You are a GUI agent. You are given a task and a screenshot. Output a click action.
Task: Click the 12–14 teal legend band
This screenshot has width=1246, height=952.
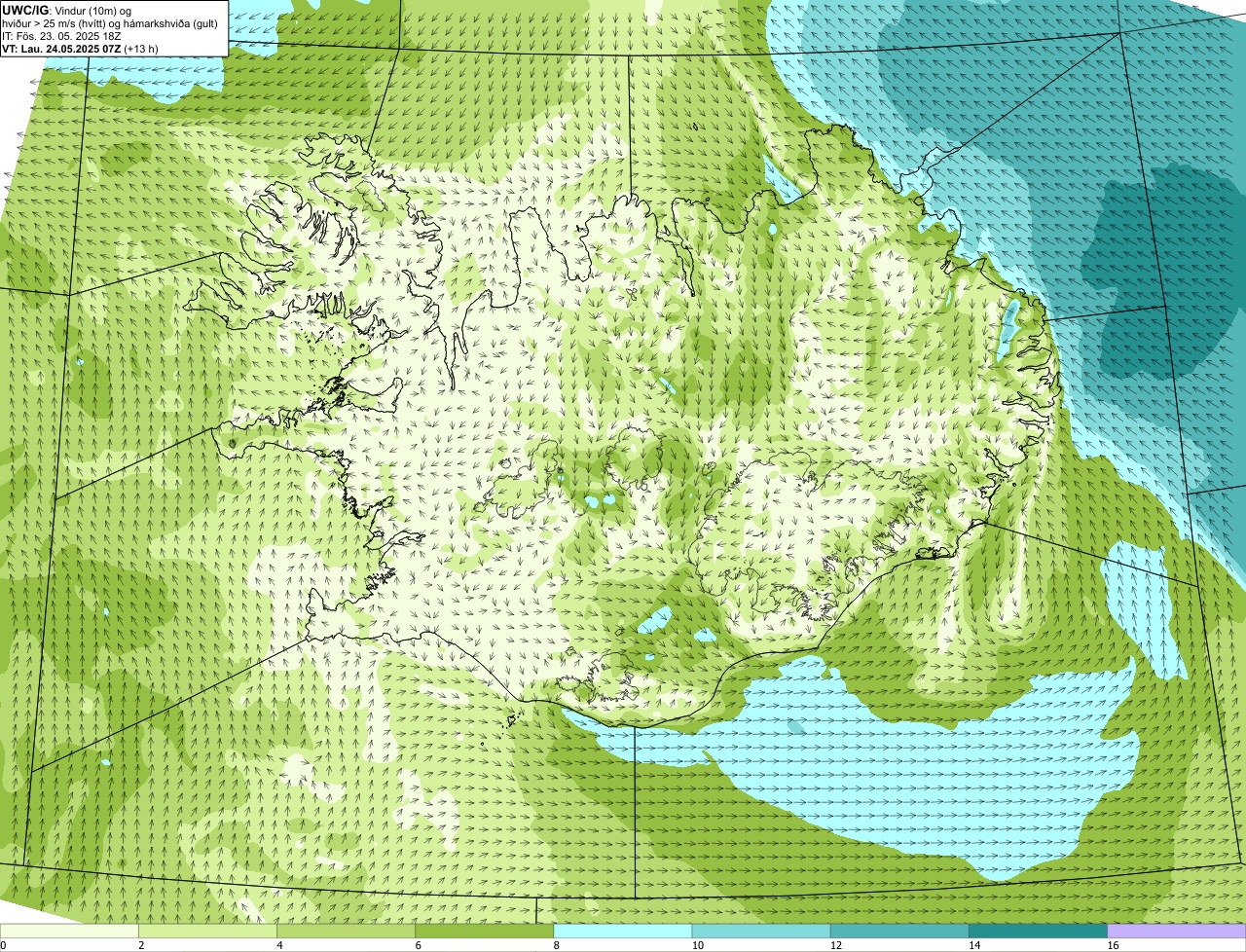point(899,931)
